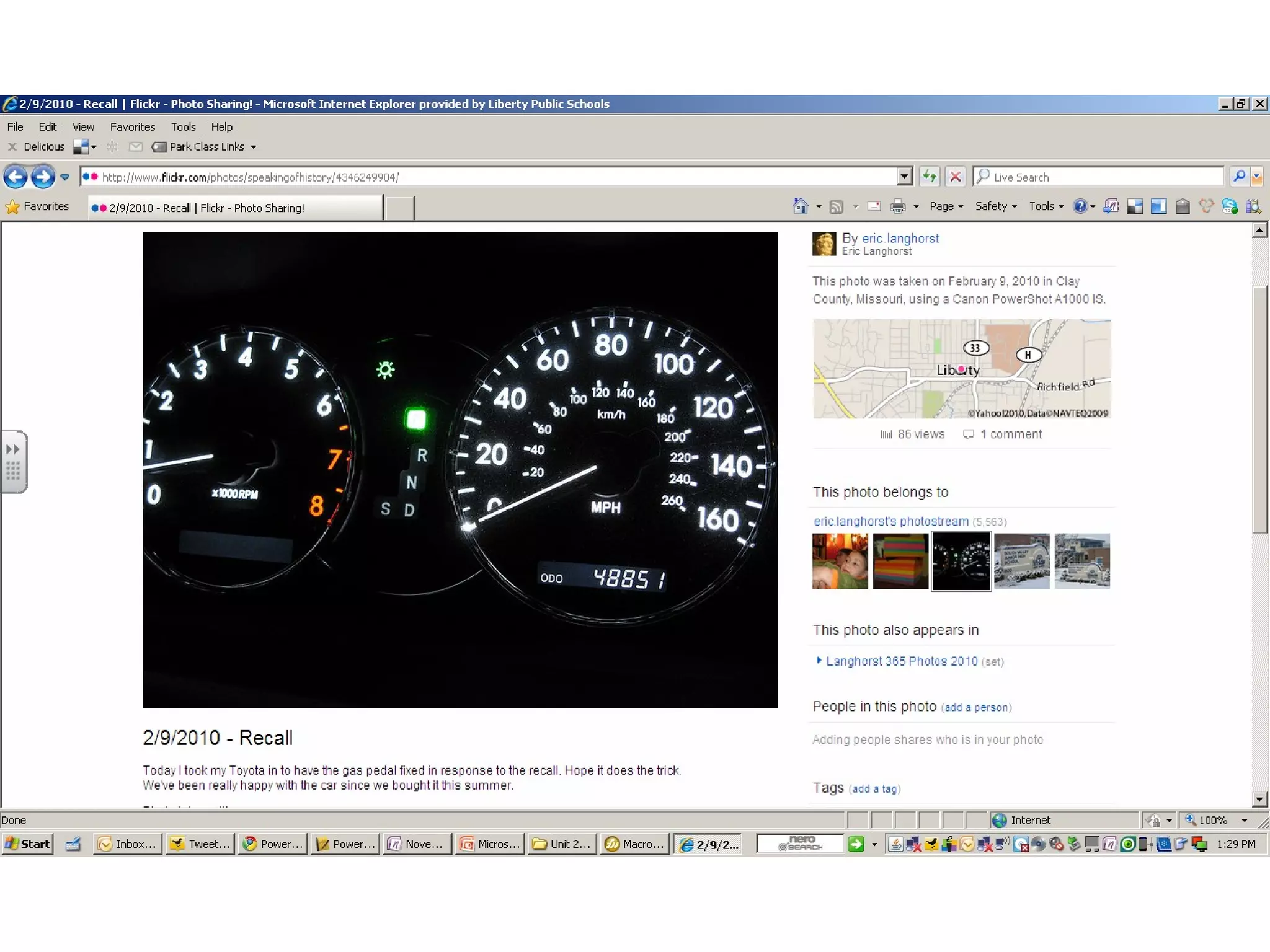The image size is (1270, 952).
Task: Click the Help question mark icon
Action: 1080,207
